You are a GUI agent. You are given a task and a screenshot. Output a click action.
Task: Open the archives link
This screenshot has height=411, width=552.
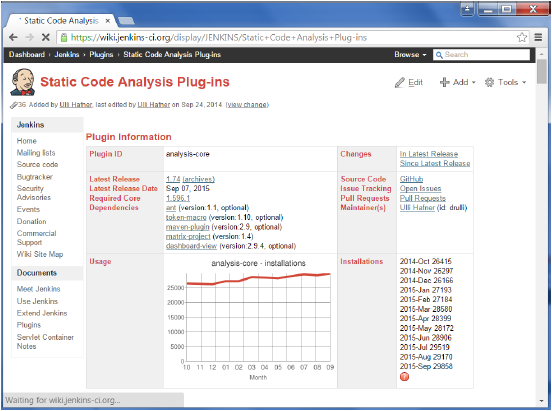199,179
